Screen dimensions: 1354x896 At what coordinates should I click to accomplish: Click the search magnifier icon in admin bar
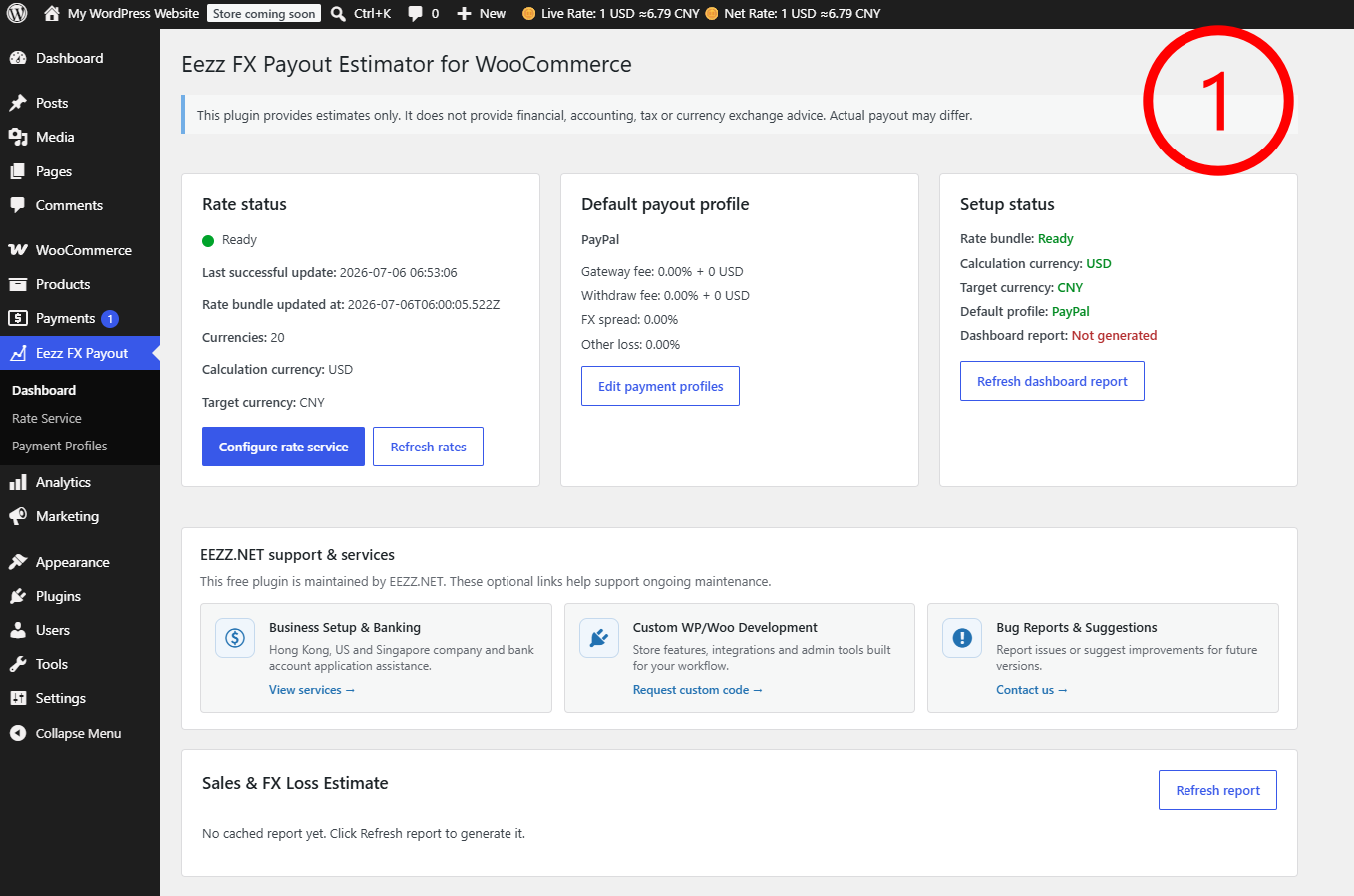pos(339,14)
